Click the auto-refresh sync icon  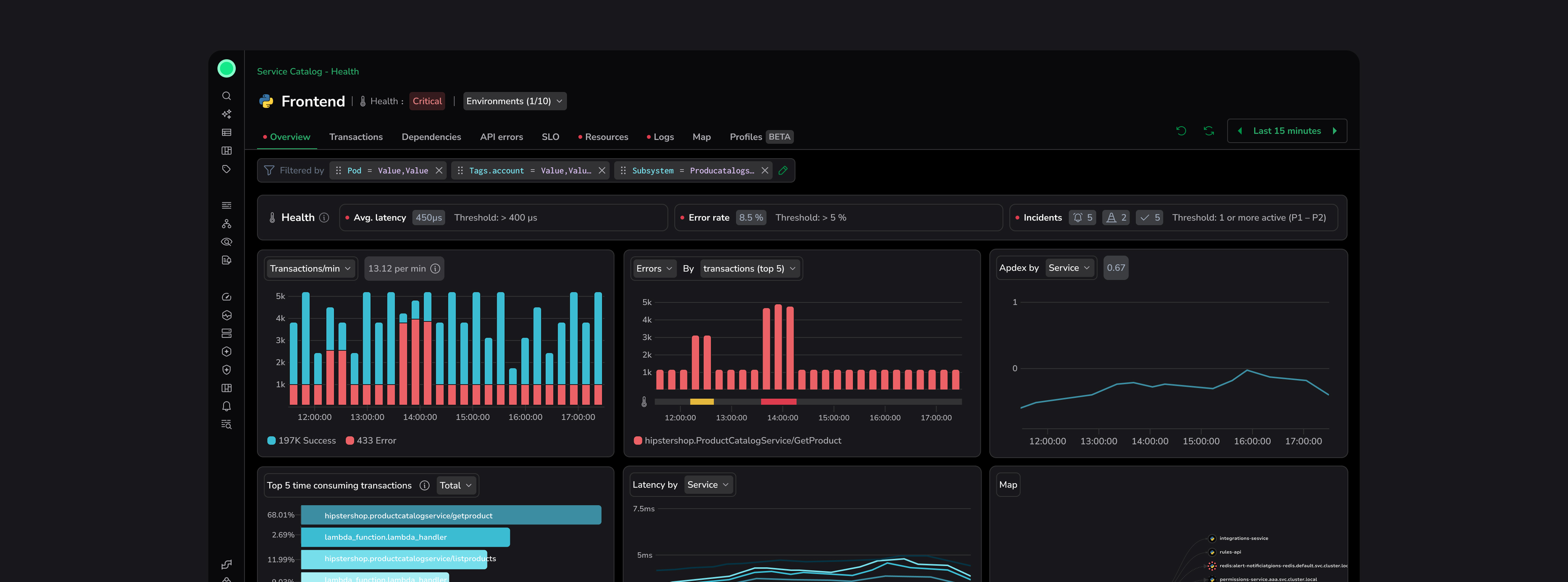1208,131
